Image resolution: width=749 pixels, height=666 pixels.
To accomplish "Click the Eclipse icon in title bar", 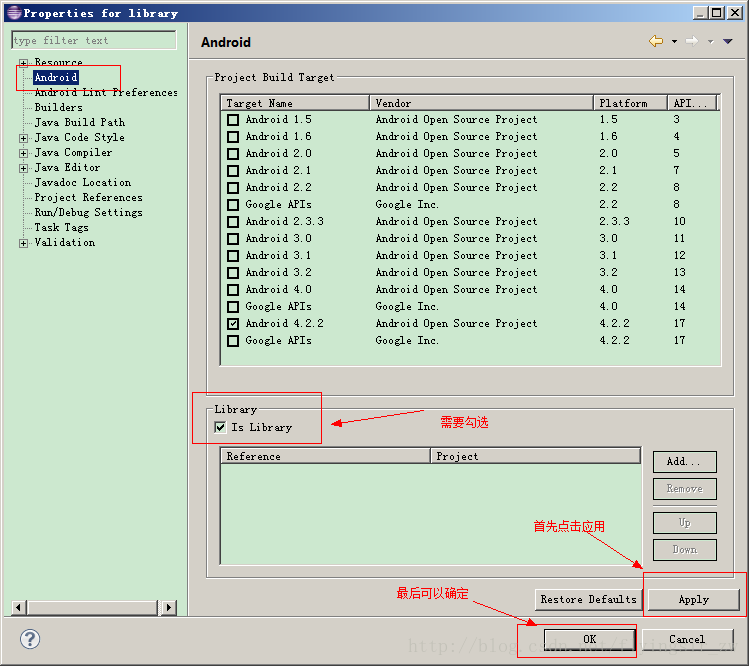I will 14,12.
